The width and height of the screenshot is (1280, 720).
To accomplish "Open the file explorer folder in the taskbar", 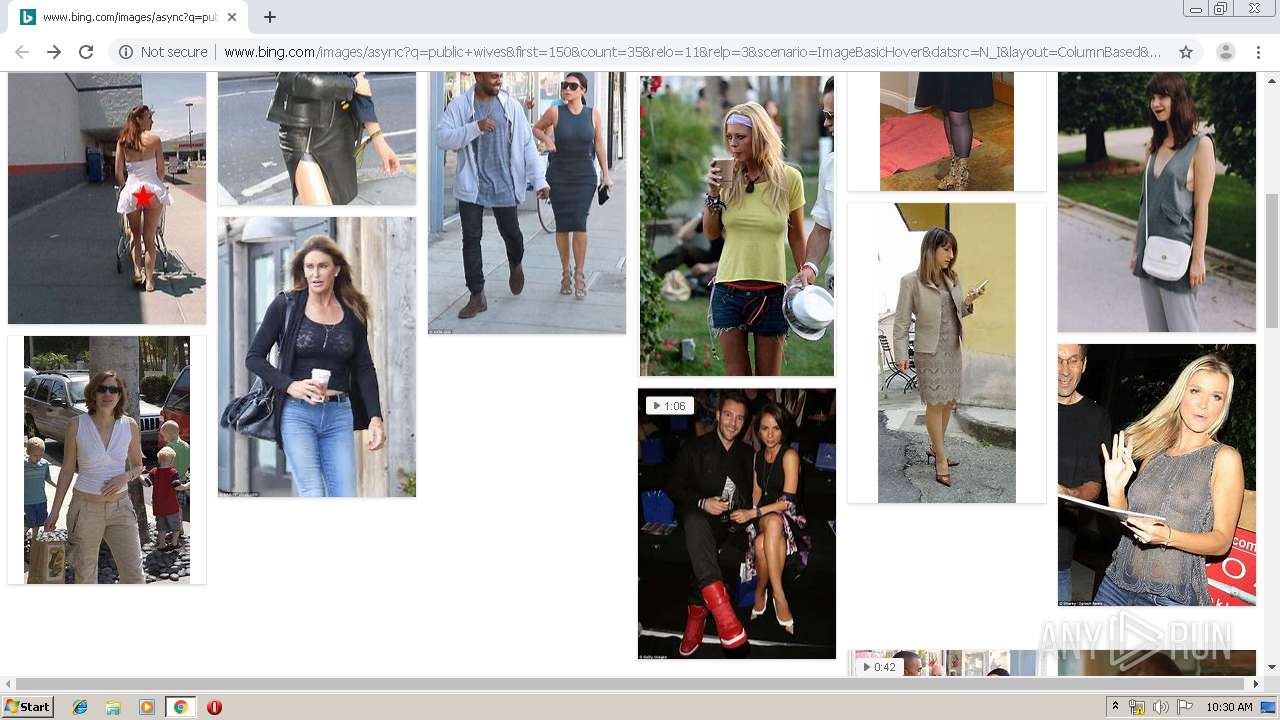I will point(113,707).
